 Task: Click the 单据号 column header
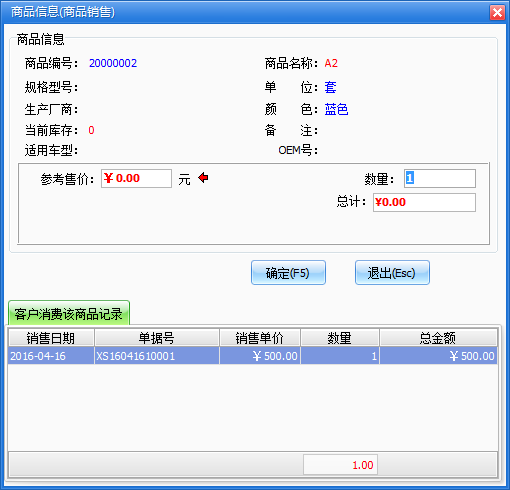pos(157,338)
